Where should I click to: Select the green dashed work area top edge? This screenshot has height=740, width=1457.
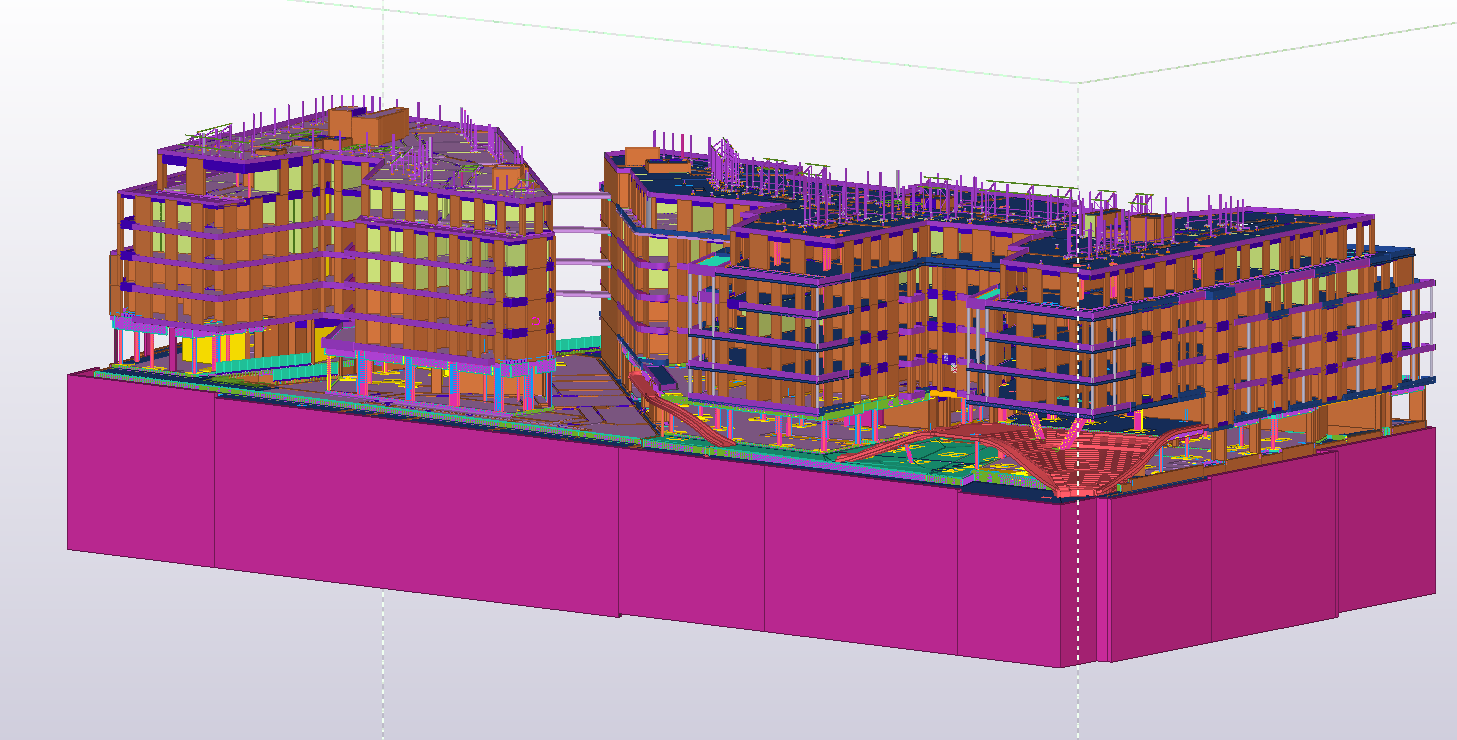[x=700, y=41]
